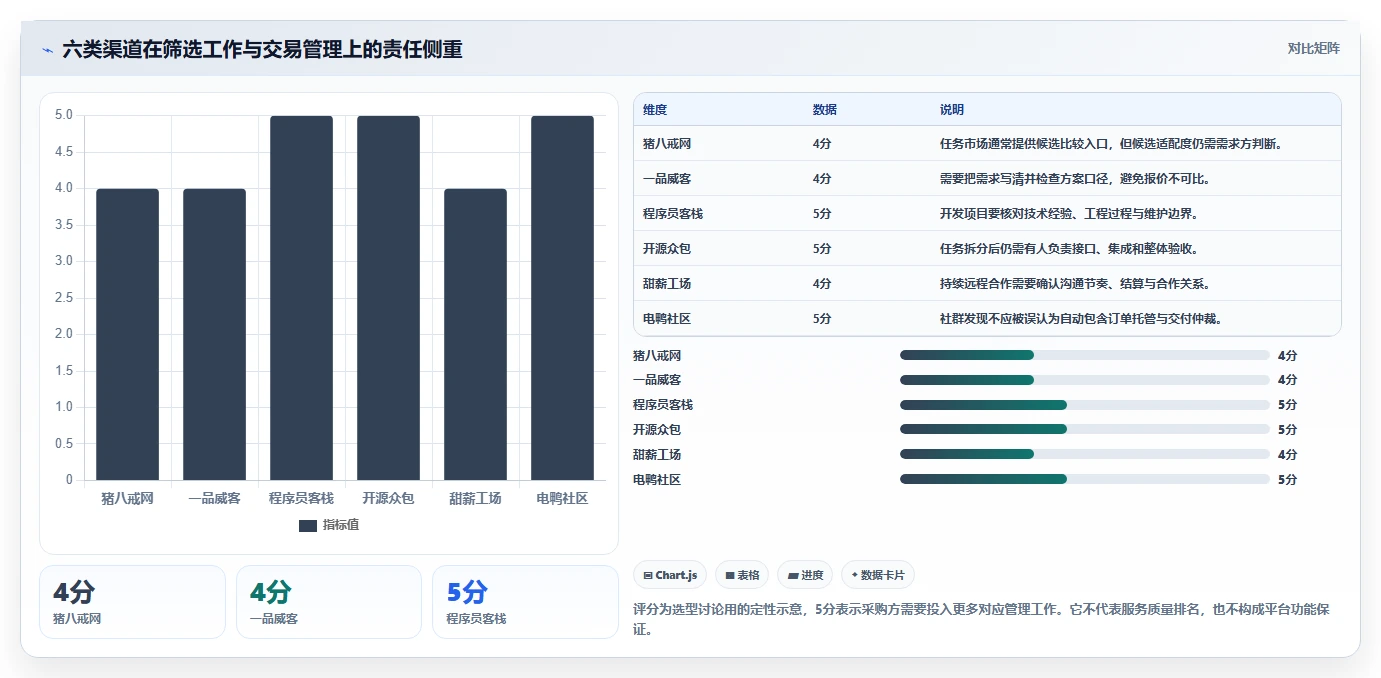Click the 甜薪工场 progress bar
The width and height of the screenshot is (1381, 678).
tap(1085, 454)
